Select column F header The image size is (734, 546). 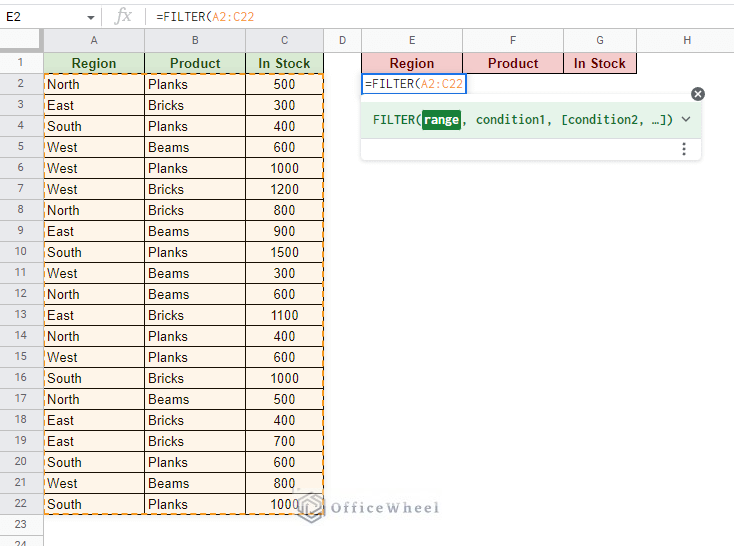pyautogui.click(x=513, y=41)
